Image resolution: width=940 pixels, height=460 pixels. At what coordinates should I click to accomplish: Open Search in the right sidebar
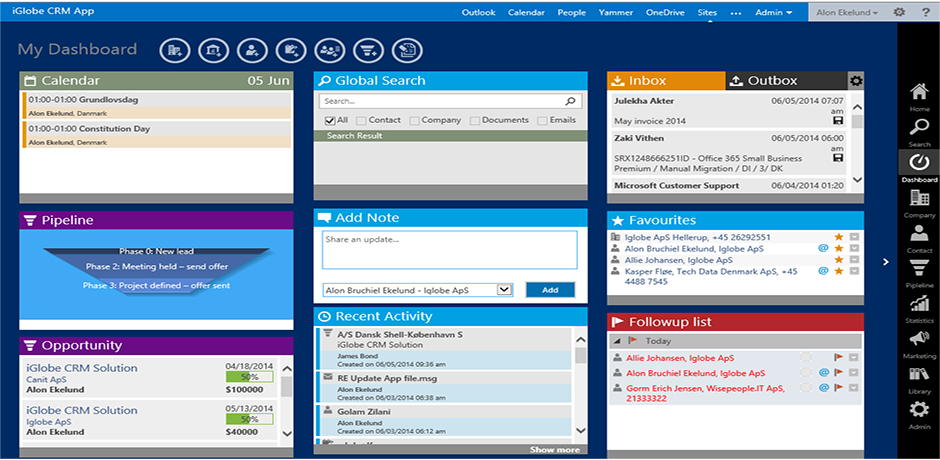[x=919, y=133]
